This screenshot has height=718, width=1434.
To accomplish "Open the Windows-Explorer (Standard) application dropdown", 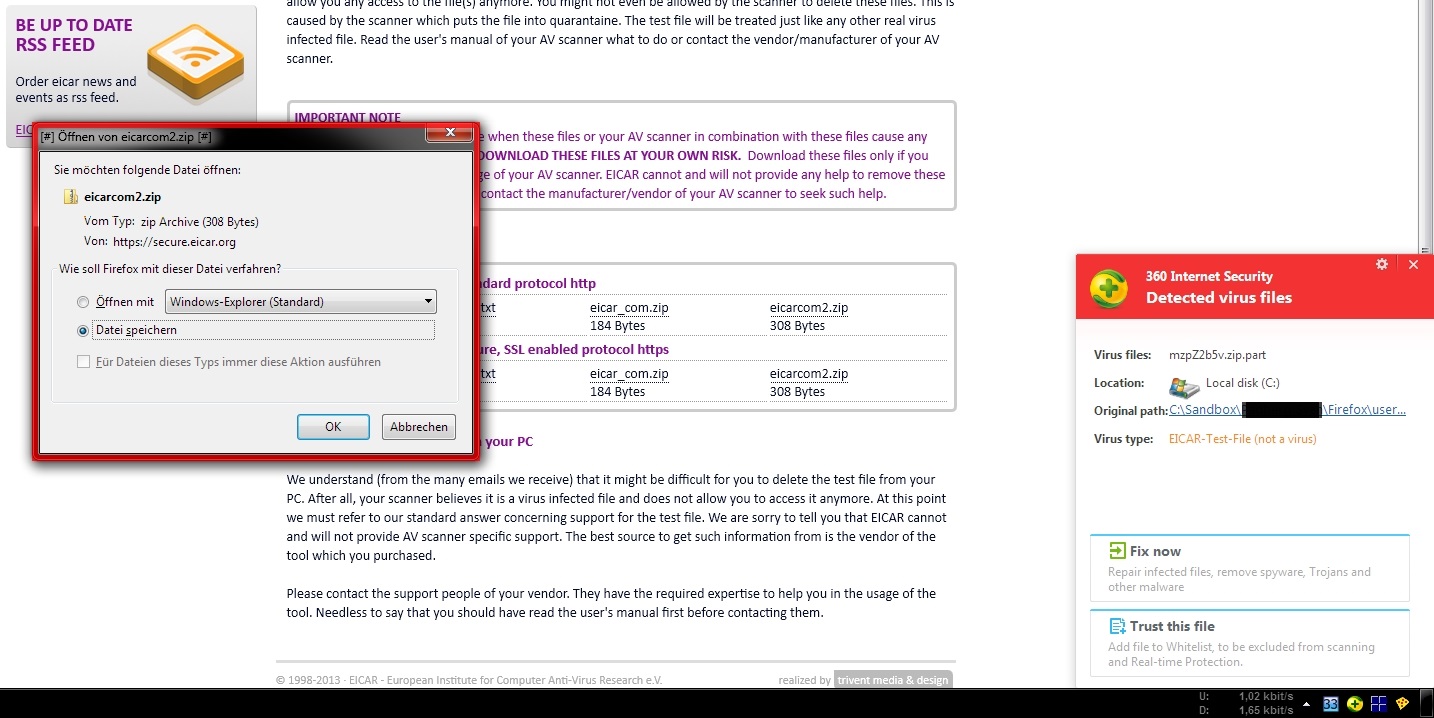I will (301, 301).
